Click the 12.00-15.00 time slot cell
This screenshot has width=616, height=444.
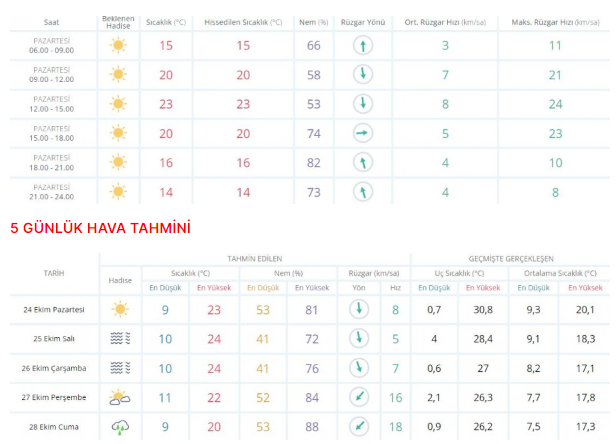50,103
